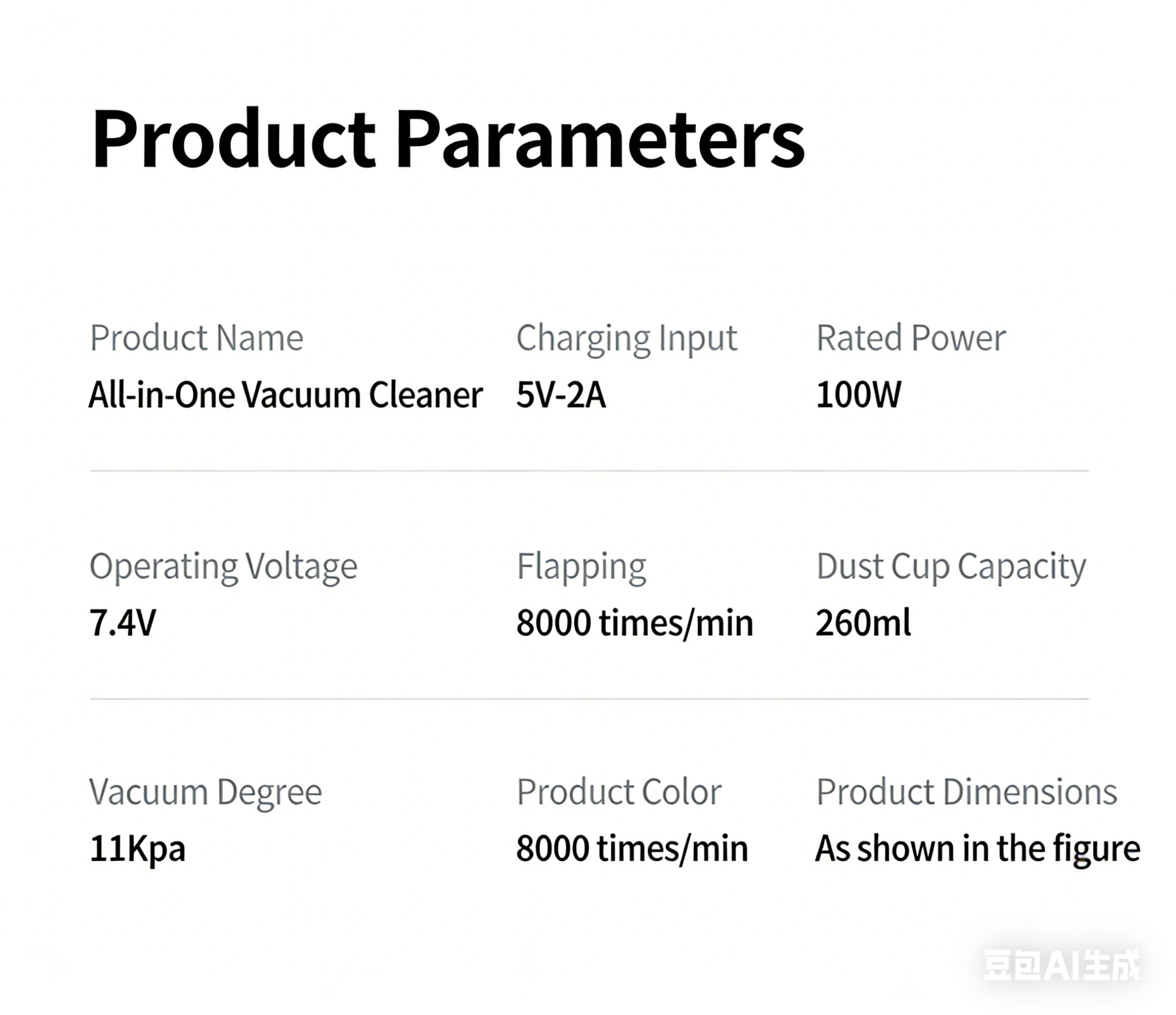This screenshot has height=1015, width=1176.
Task: Click the Rated Power label
Action: (x=910, y=338)
